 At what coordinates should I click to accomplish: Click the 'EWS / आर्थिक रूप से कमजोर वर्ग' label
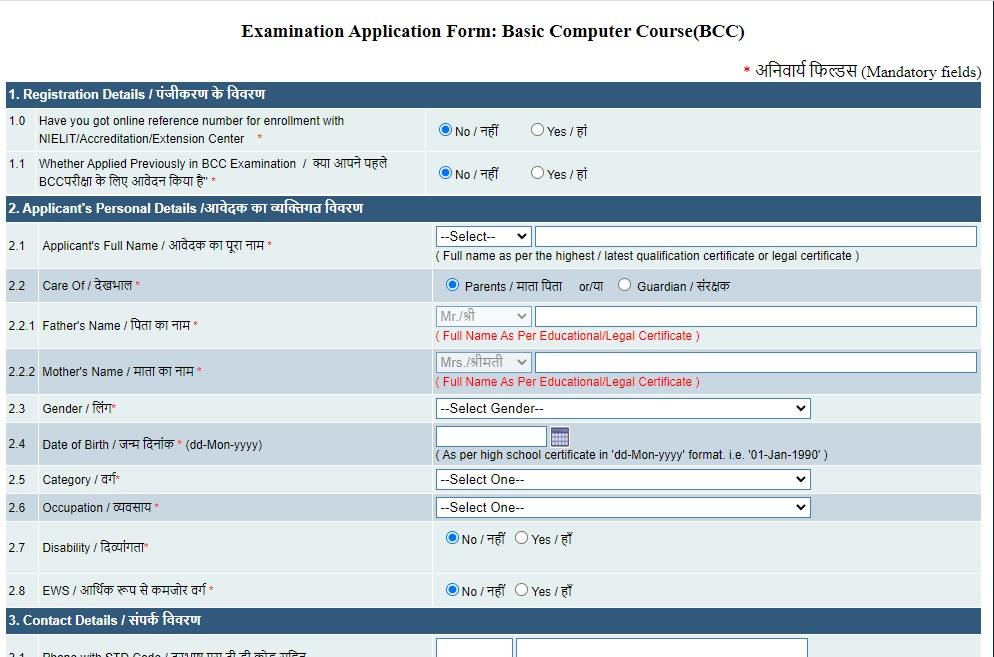127,590
